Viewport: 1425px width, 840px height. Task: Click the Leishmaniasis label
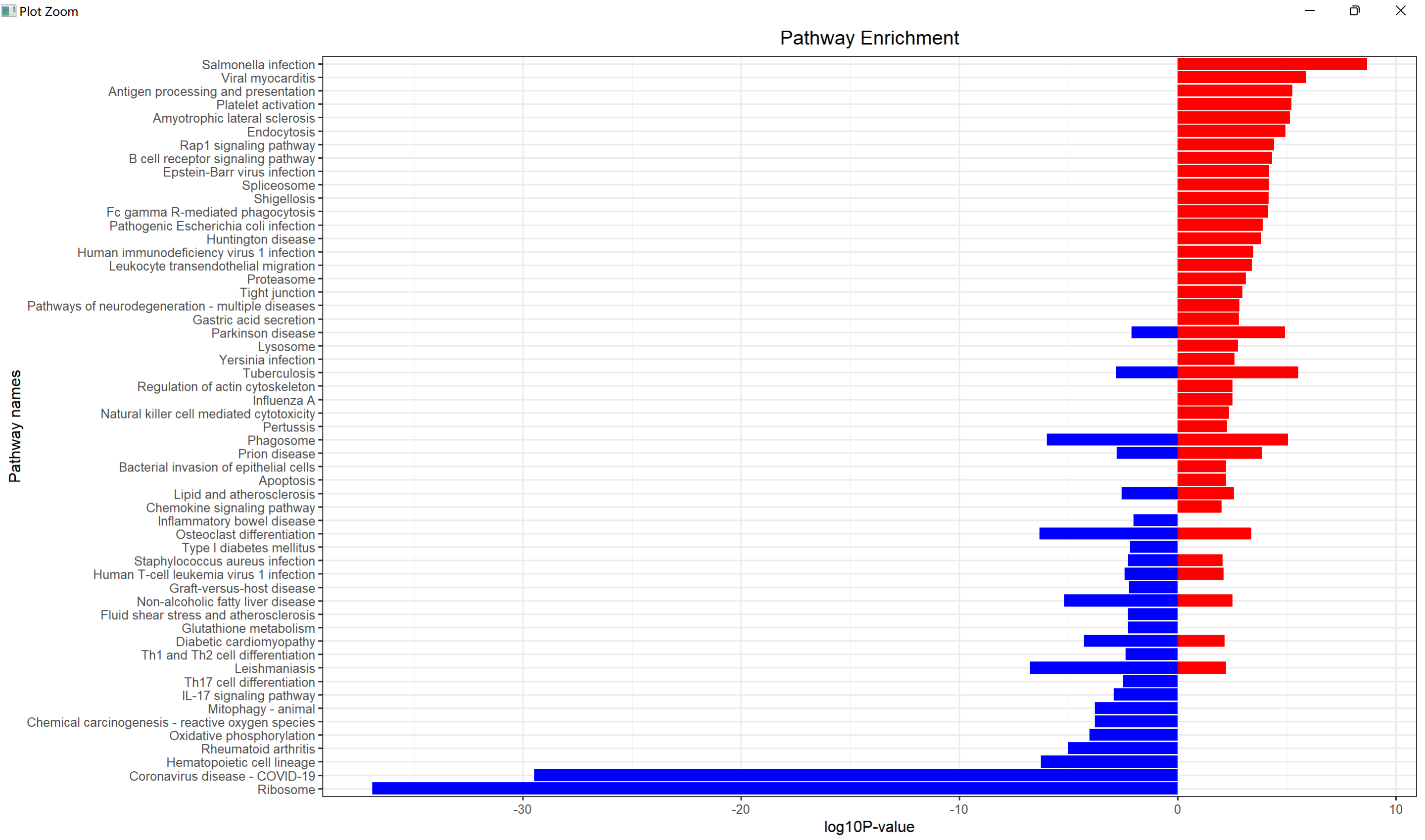point(275,668)
